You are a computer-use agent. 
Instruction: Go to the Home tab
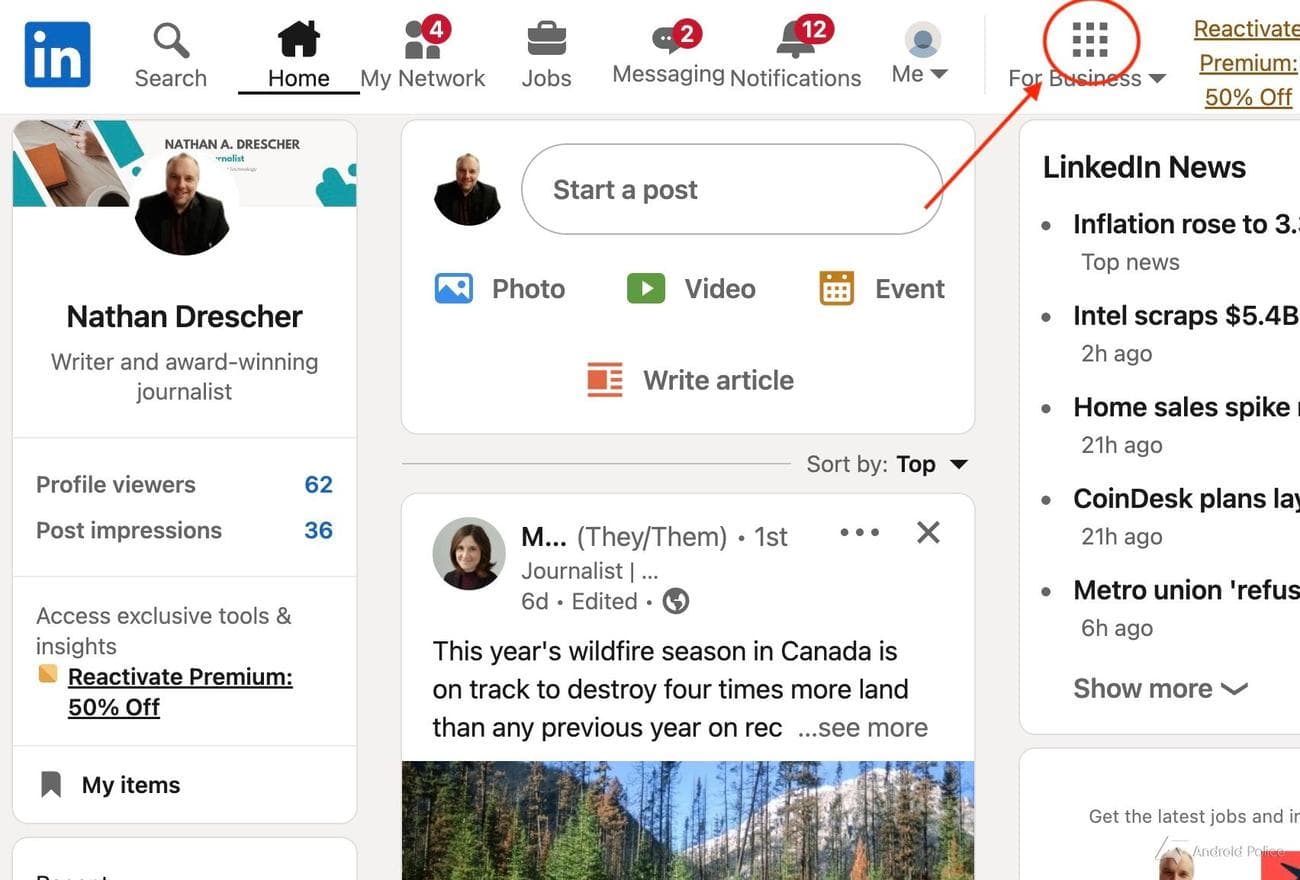298,55
